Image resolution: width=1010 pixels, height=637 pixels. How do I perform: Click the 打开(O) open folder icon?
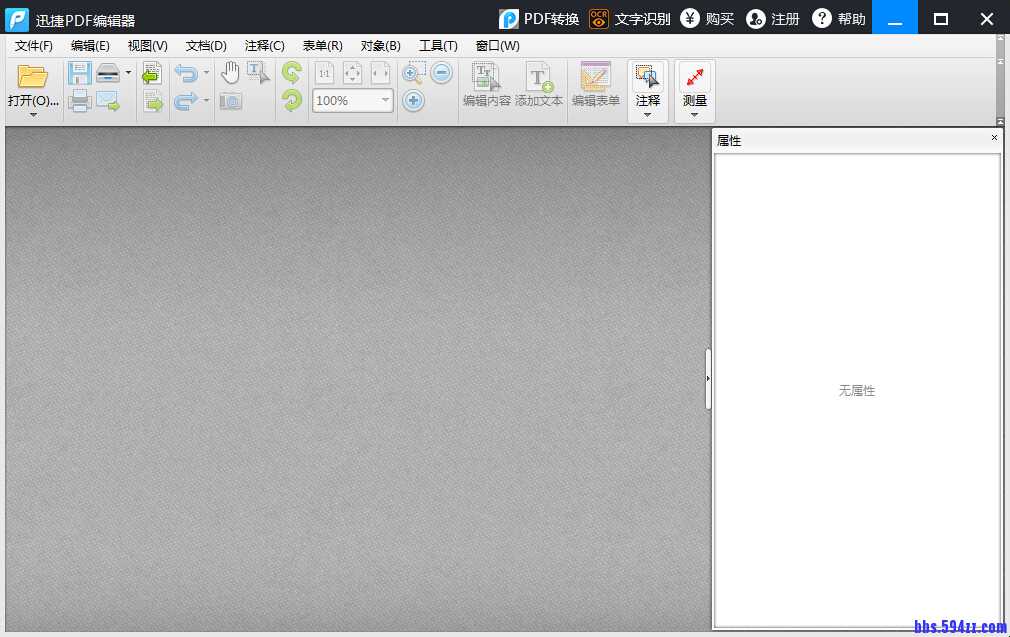pyautogui.click(x=32, y=76)
